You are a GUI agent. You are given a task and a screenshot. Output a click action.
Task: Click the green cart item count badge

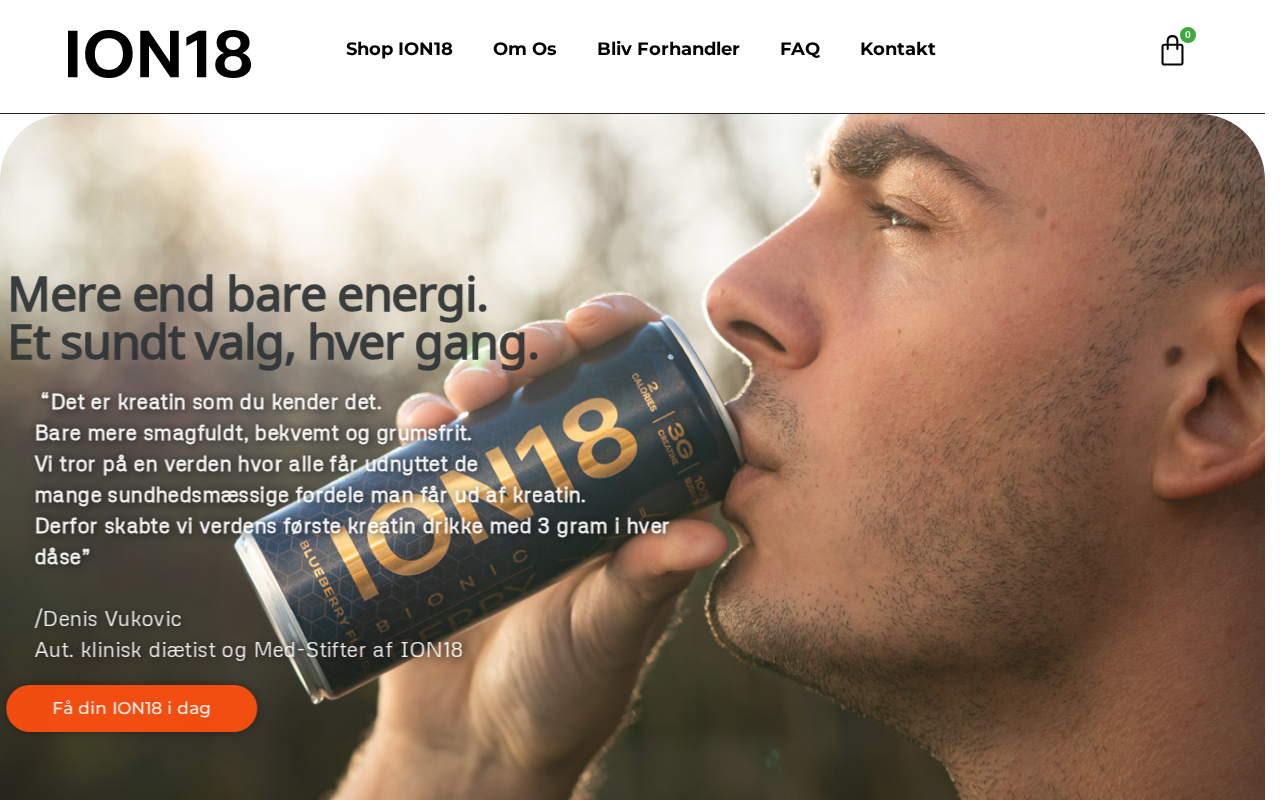pyautogui.click(x=1188, y=35)
